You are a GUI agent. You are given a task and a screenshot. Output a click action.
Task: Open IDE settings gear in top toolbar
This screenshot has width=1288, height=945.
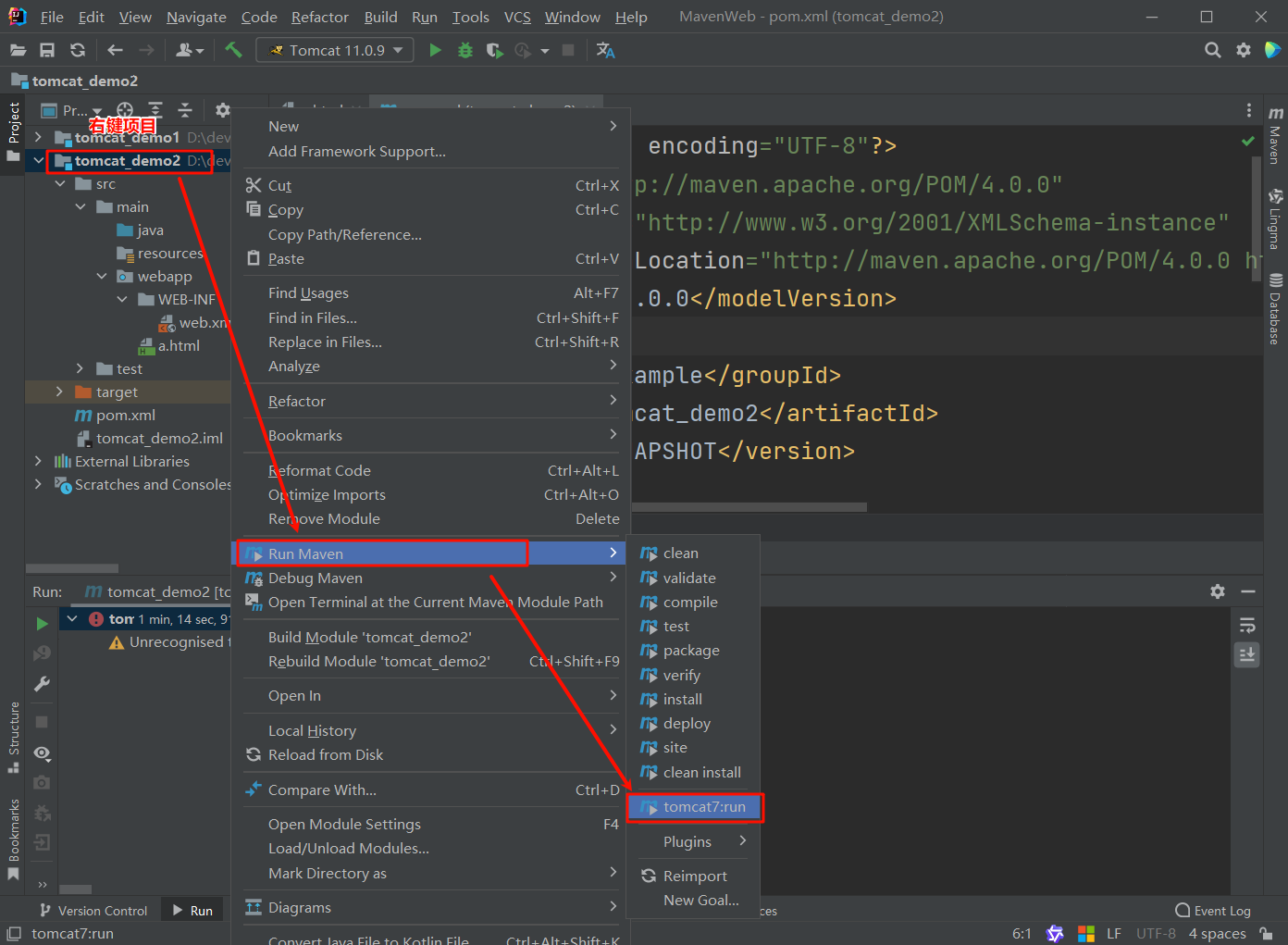click(x=1244, y=50)
